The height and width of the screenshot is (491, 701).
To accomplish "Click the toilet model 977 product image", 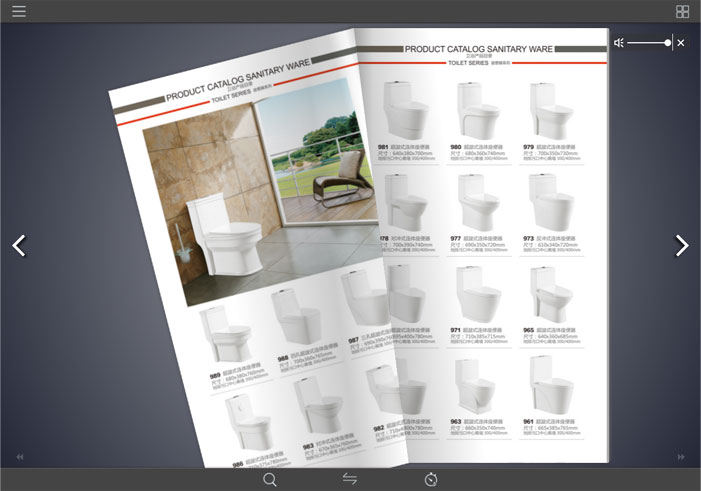I will (x=478, y=202).
